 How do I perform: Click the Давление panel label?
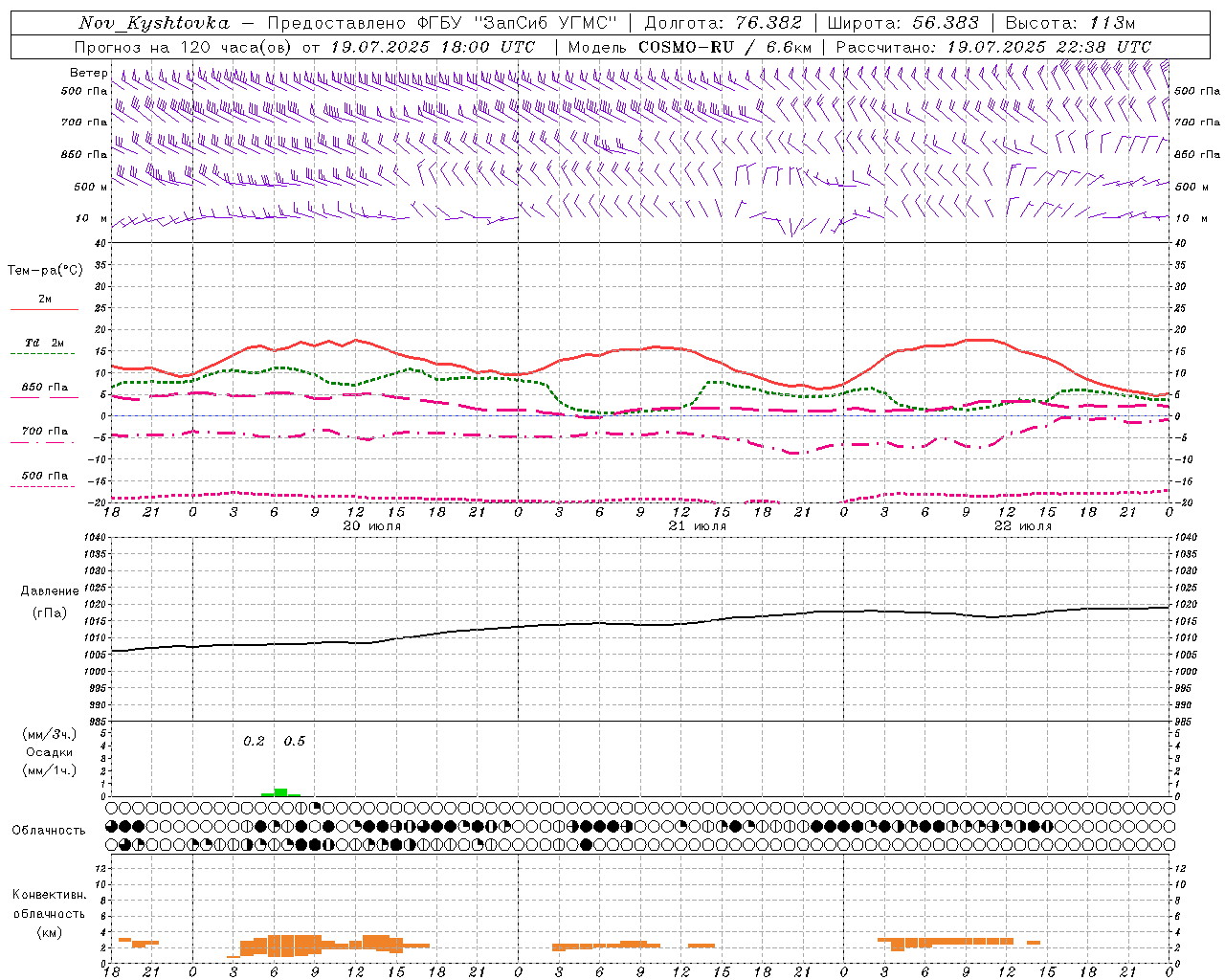[49, 591]
